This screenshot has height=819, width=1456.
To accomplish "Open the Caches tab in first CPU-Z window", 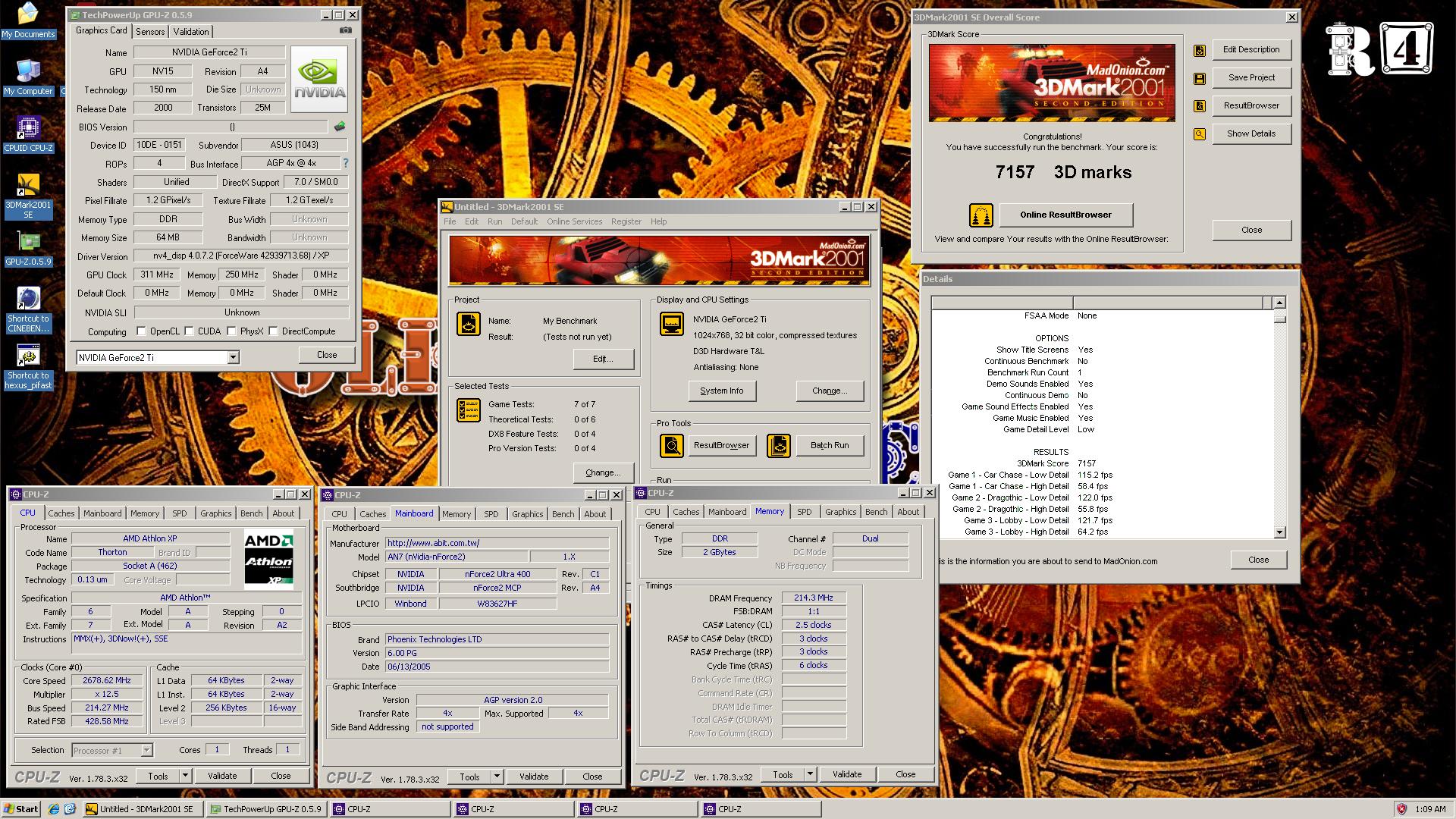I will [61, 513].
